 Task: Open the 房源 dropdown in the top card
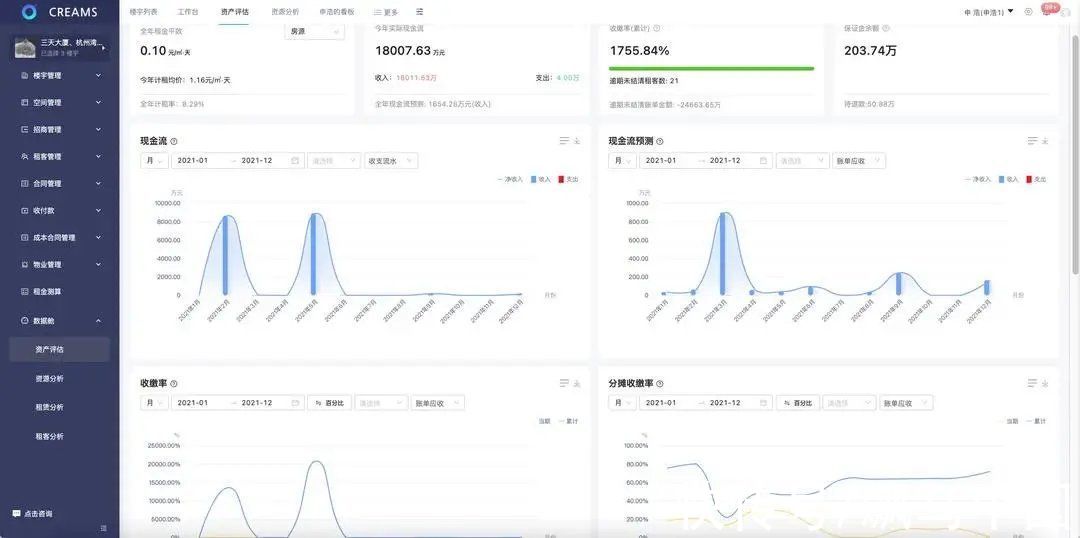[x=314, y=32]
